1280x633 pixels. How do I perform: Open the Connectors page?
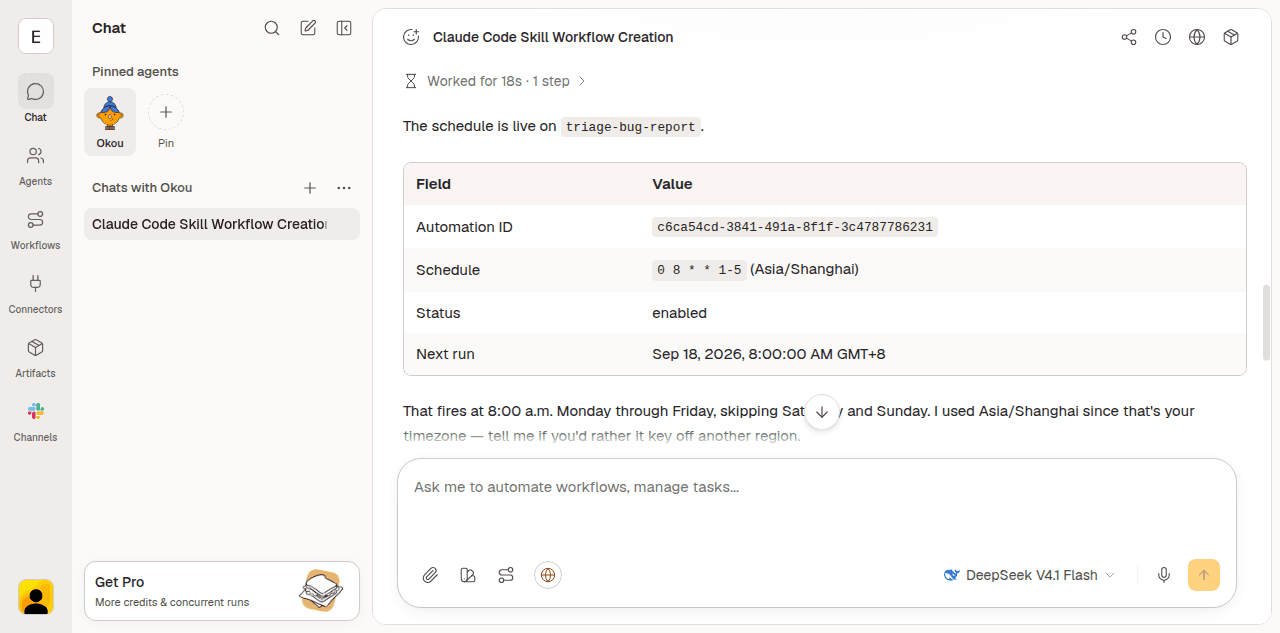pos(36,294)
